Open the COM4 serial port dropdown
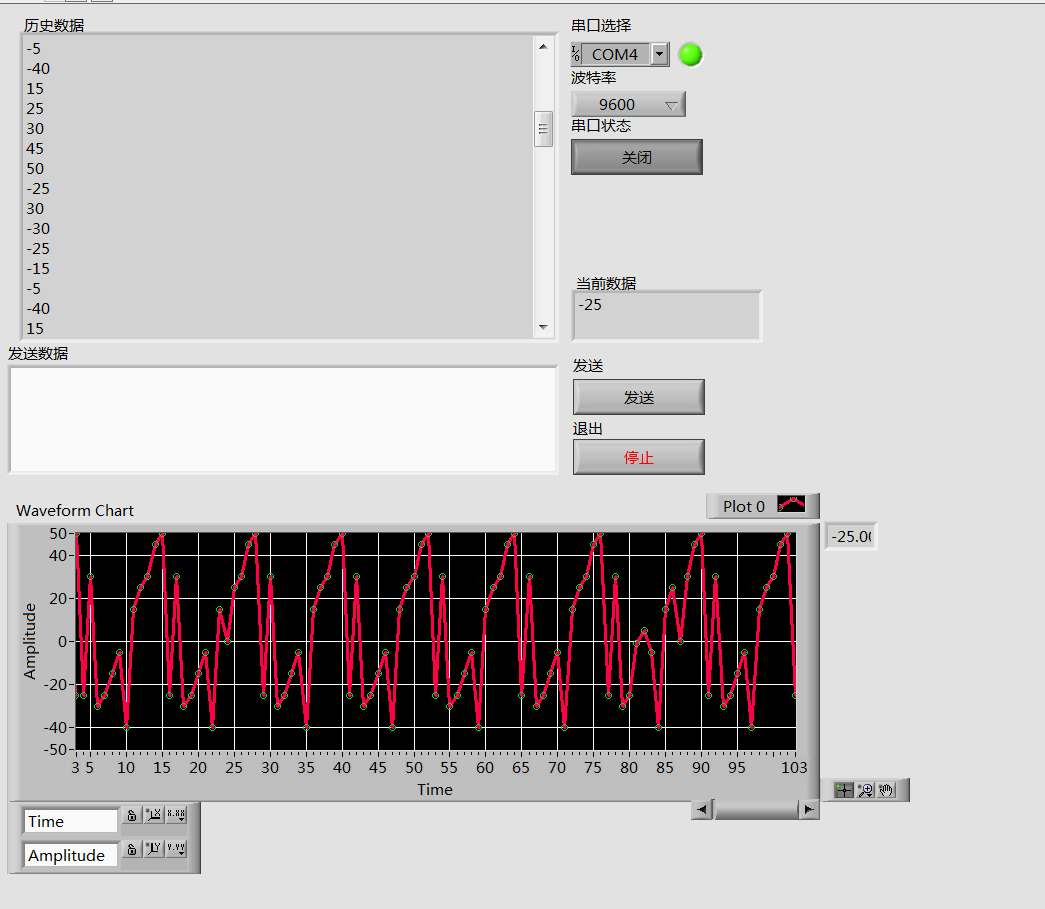 659,54
